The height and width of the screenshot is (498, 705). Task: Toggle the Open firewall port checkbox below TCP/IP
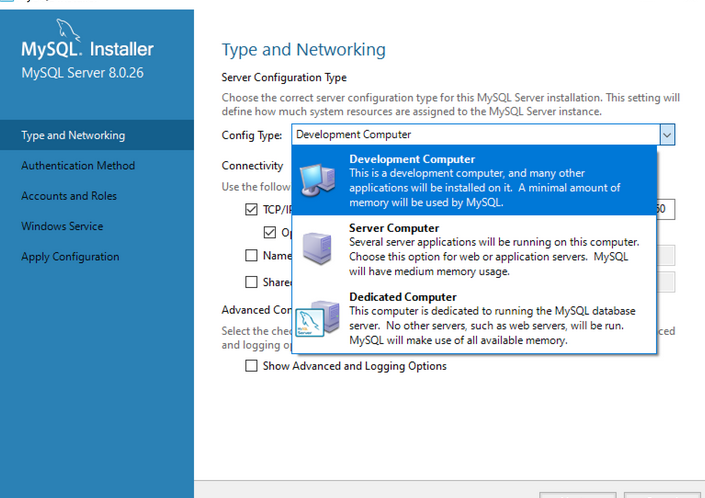[x=270, y=232]
